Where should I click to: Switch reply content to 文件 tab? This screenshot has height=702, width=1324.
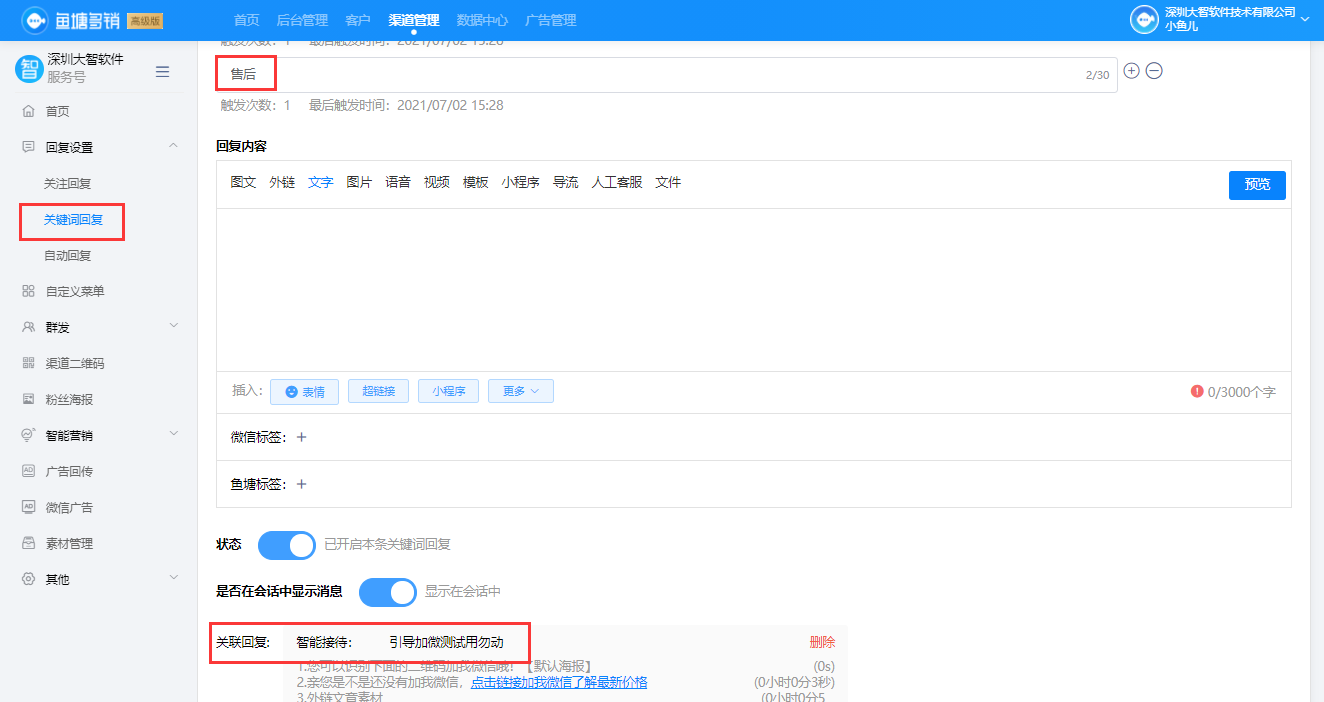click(668, 182)
